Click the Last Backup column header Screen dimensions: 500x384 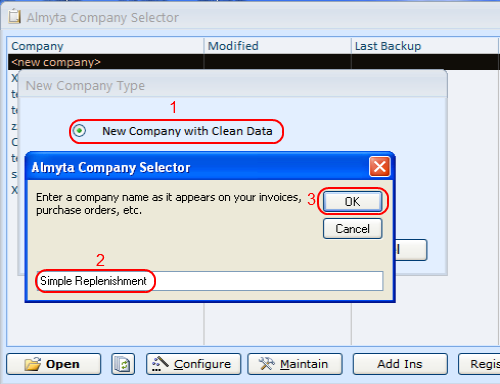tap(425, 46)
